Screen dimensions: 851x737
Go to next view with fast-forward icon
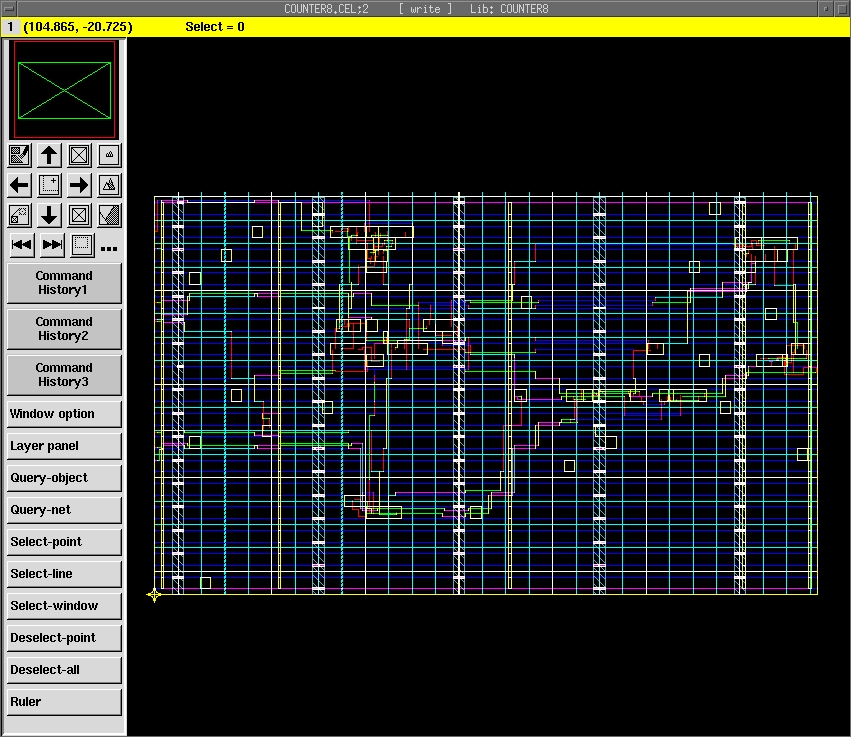coord(52,245)
